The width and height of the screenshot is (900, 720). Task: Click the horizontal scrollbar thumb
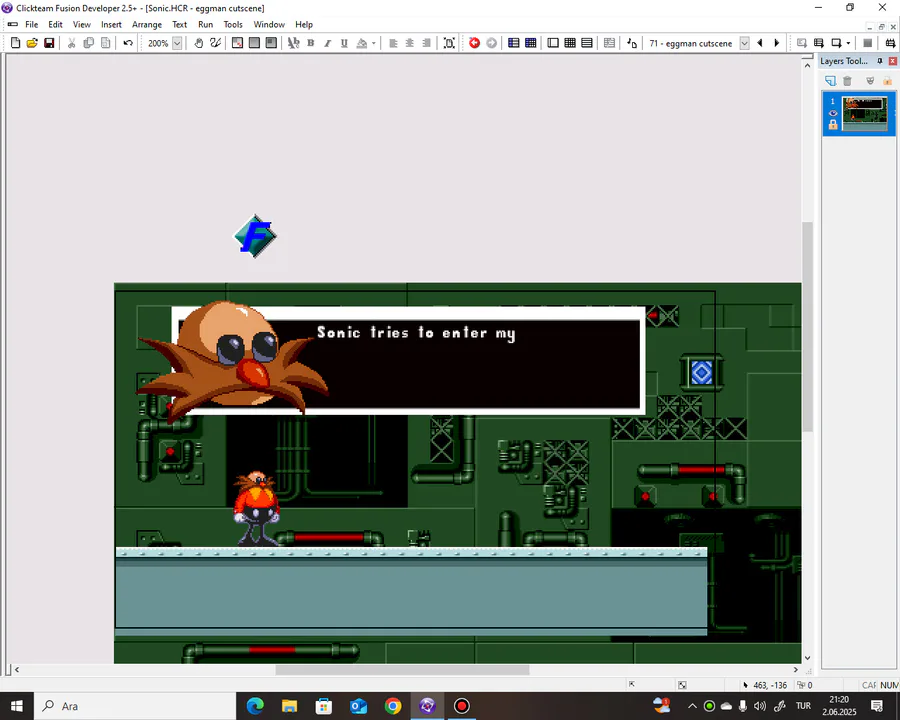(x=402, y=669)
